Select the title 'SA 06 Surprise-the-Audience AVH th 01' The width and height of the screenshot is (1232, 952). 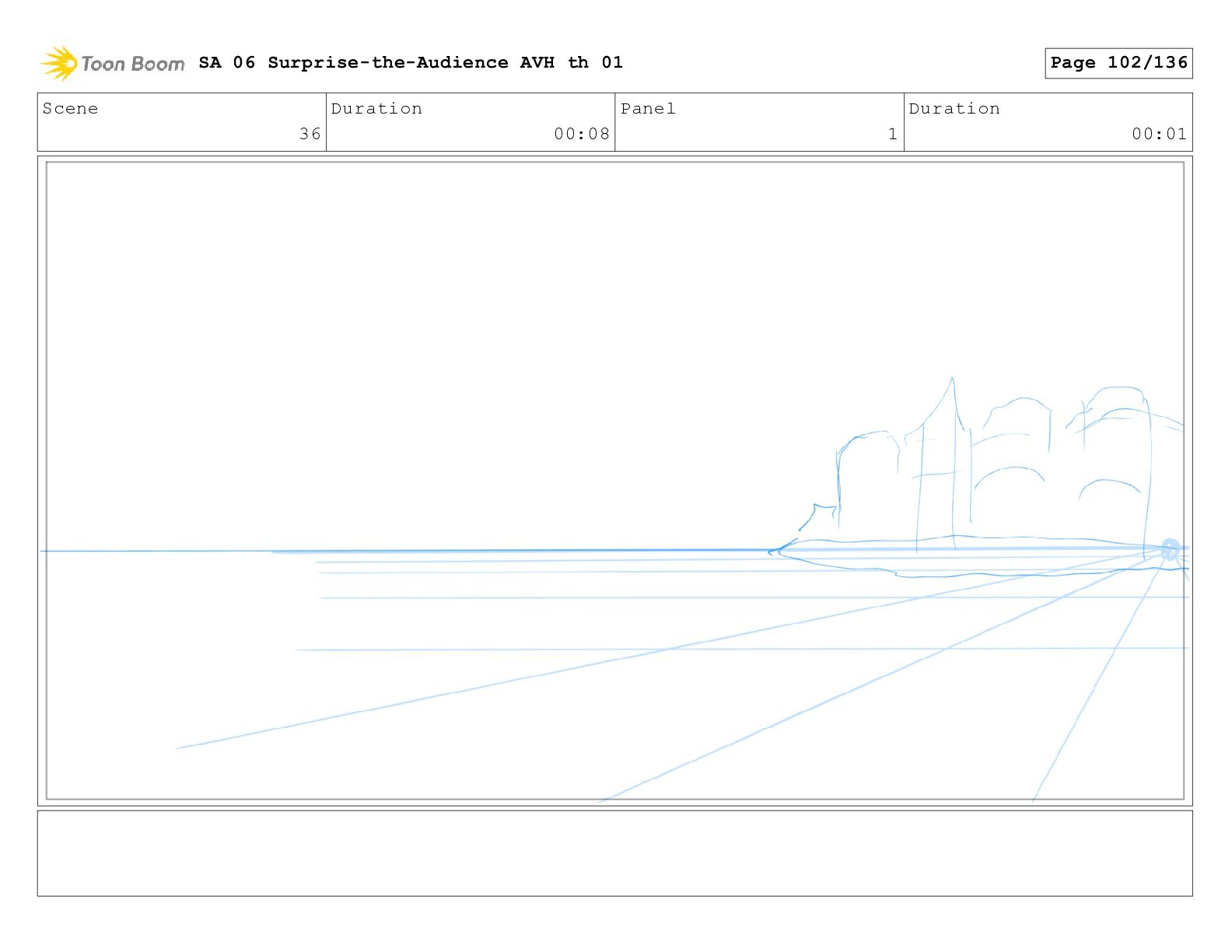pos(411,62)
